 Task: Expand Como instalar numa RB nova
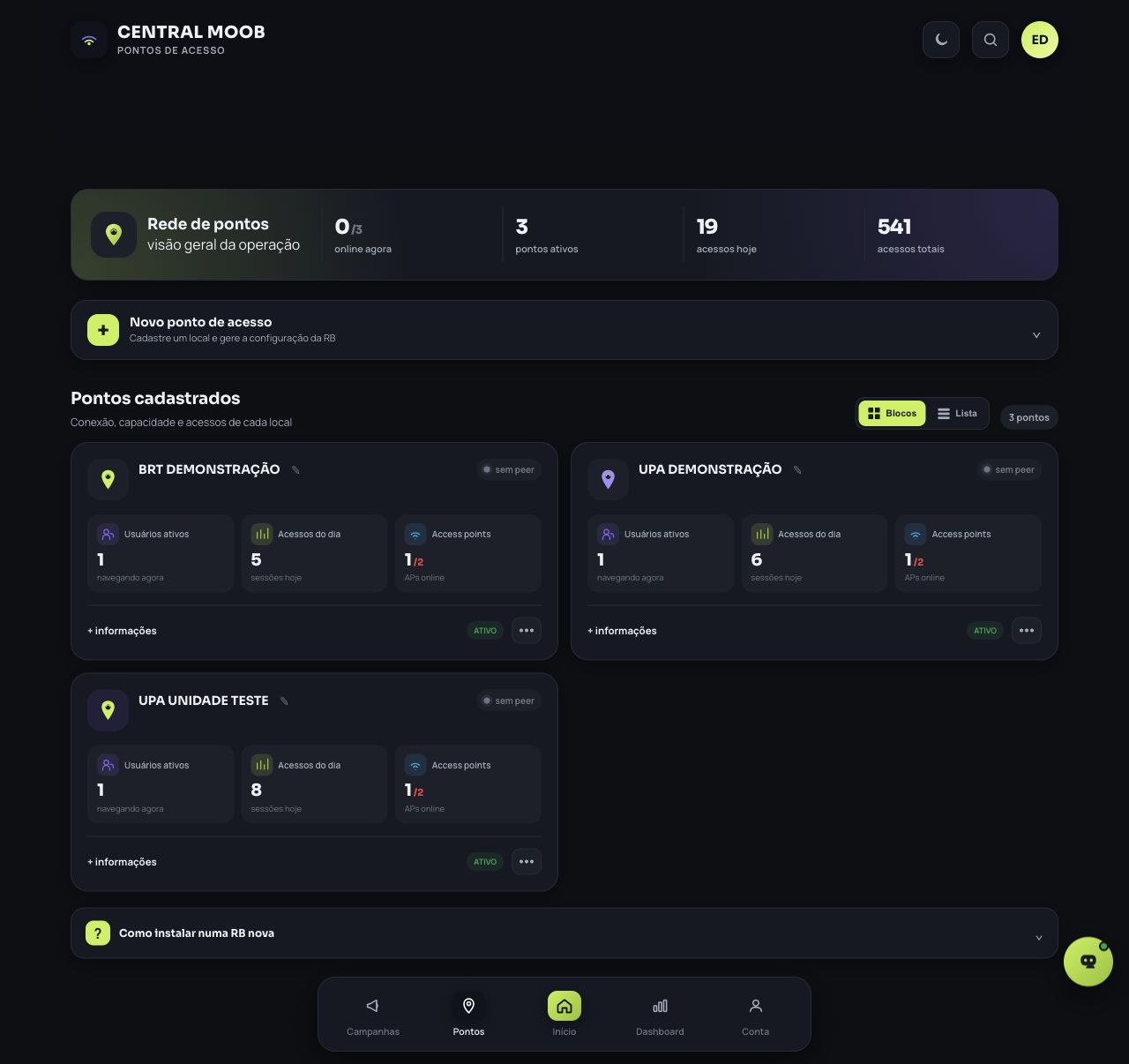tap(564, 933)
